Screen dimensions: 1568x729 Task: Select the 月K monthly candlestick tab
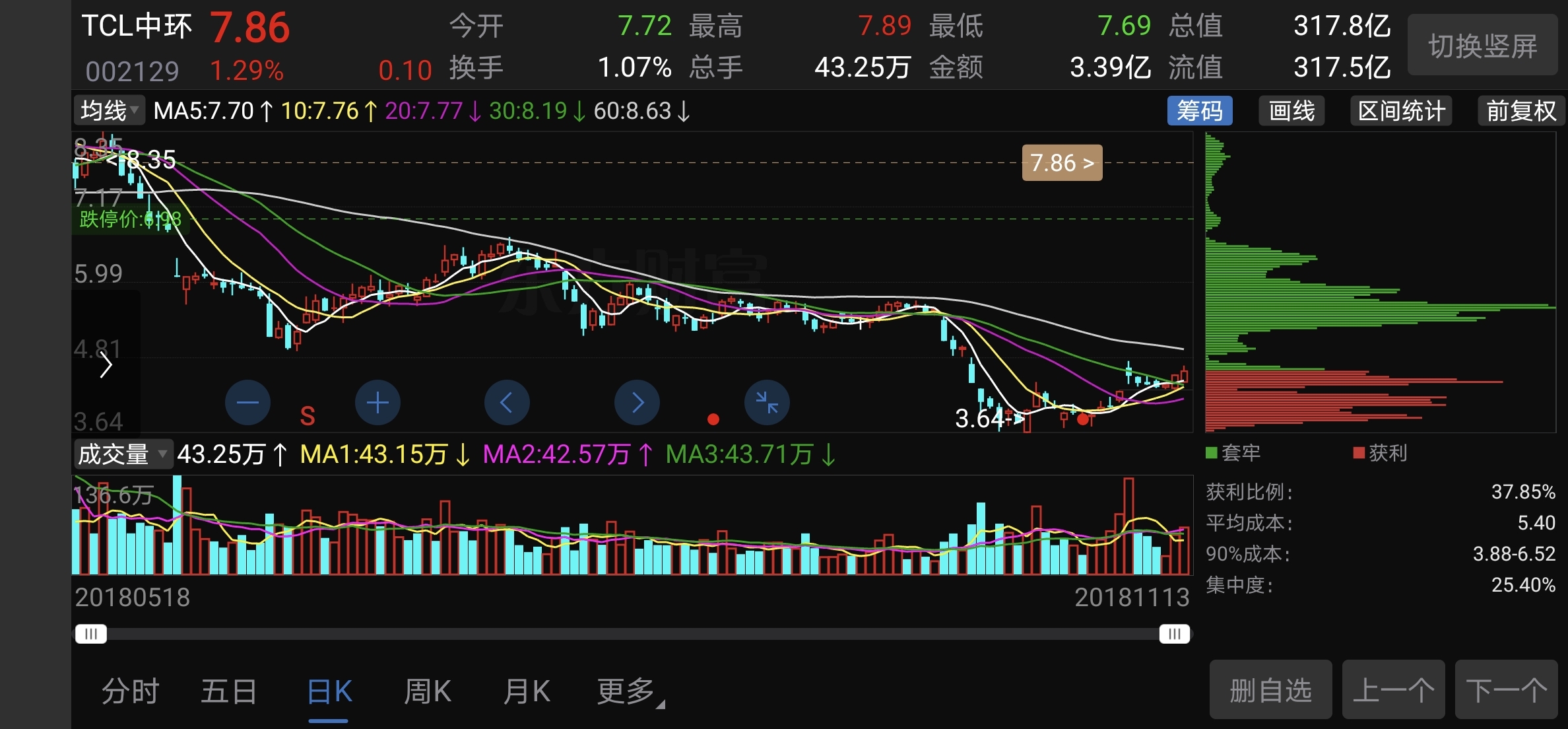point(526,691)
